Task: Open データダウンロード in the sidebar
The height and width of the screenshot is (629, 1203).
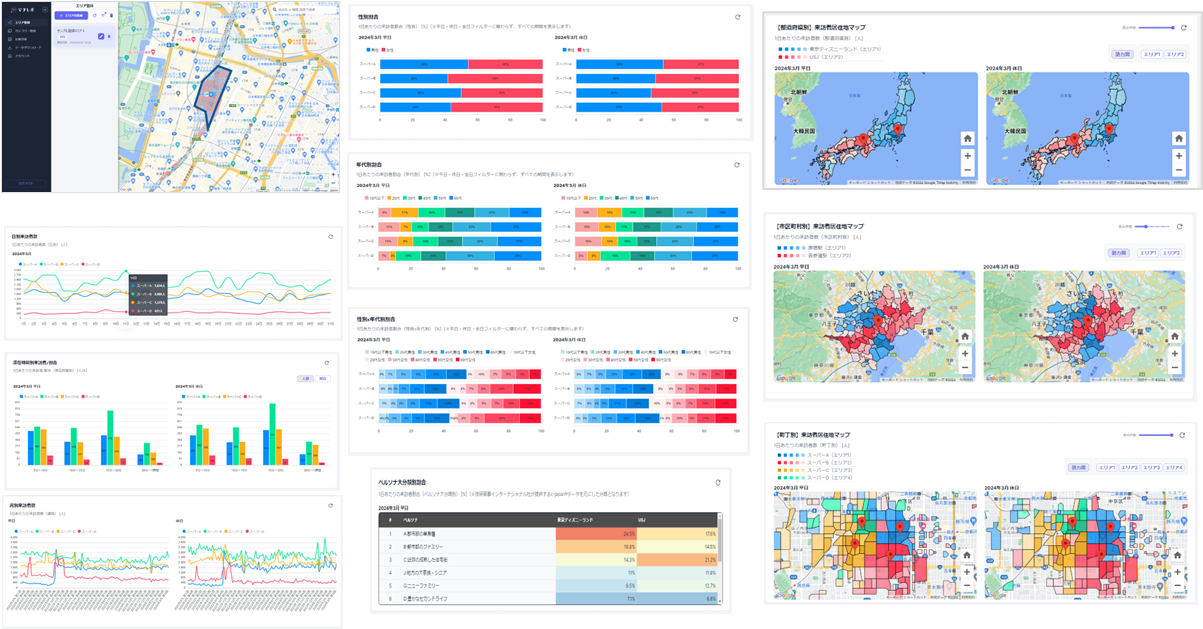Action: coord(26,47)
